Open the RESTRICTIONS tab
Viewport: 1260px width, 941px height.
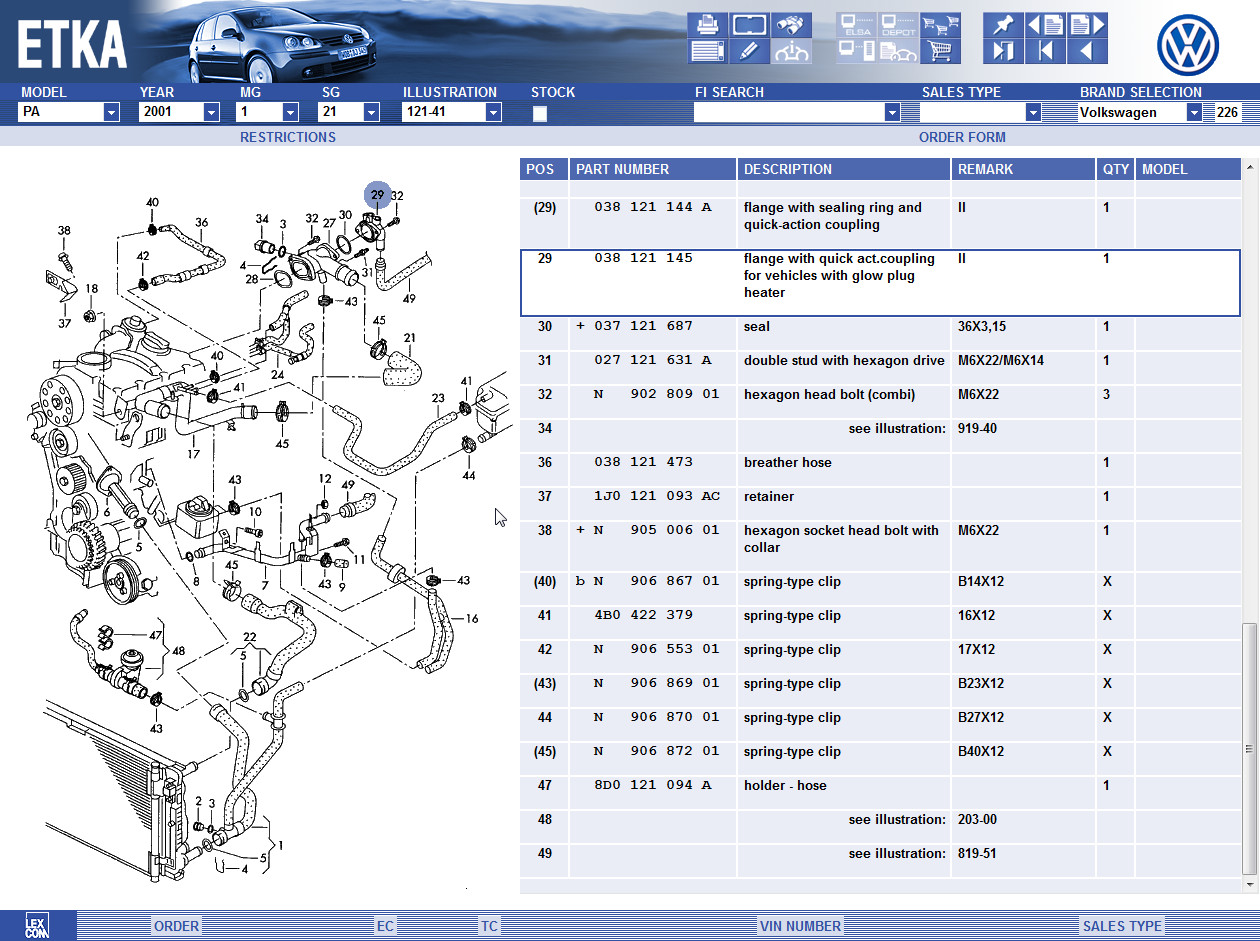click(288, 137)
